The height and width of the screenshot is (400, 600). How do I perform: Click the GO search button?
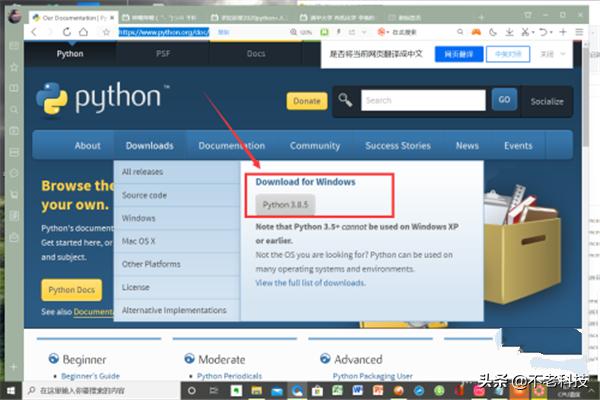click(x=505, y=100)
